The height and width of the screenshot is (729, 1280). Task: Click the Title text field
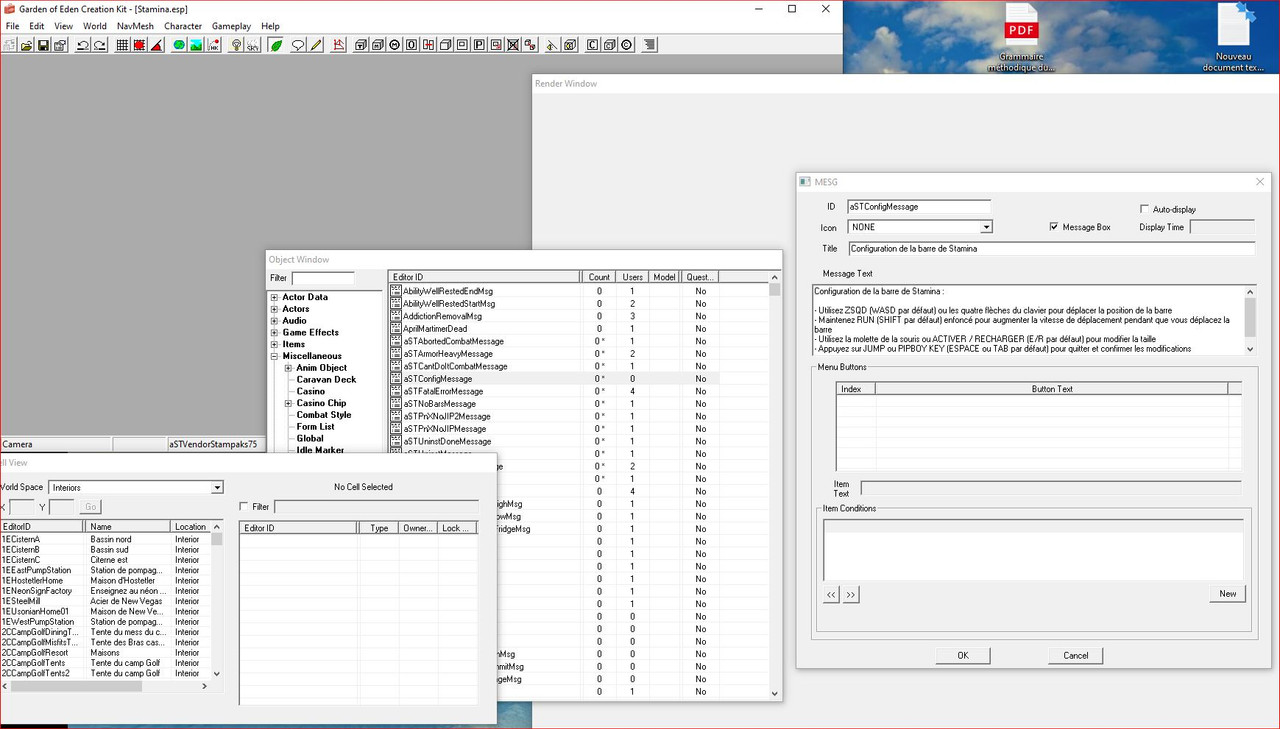tap(1051, 249)
